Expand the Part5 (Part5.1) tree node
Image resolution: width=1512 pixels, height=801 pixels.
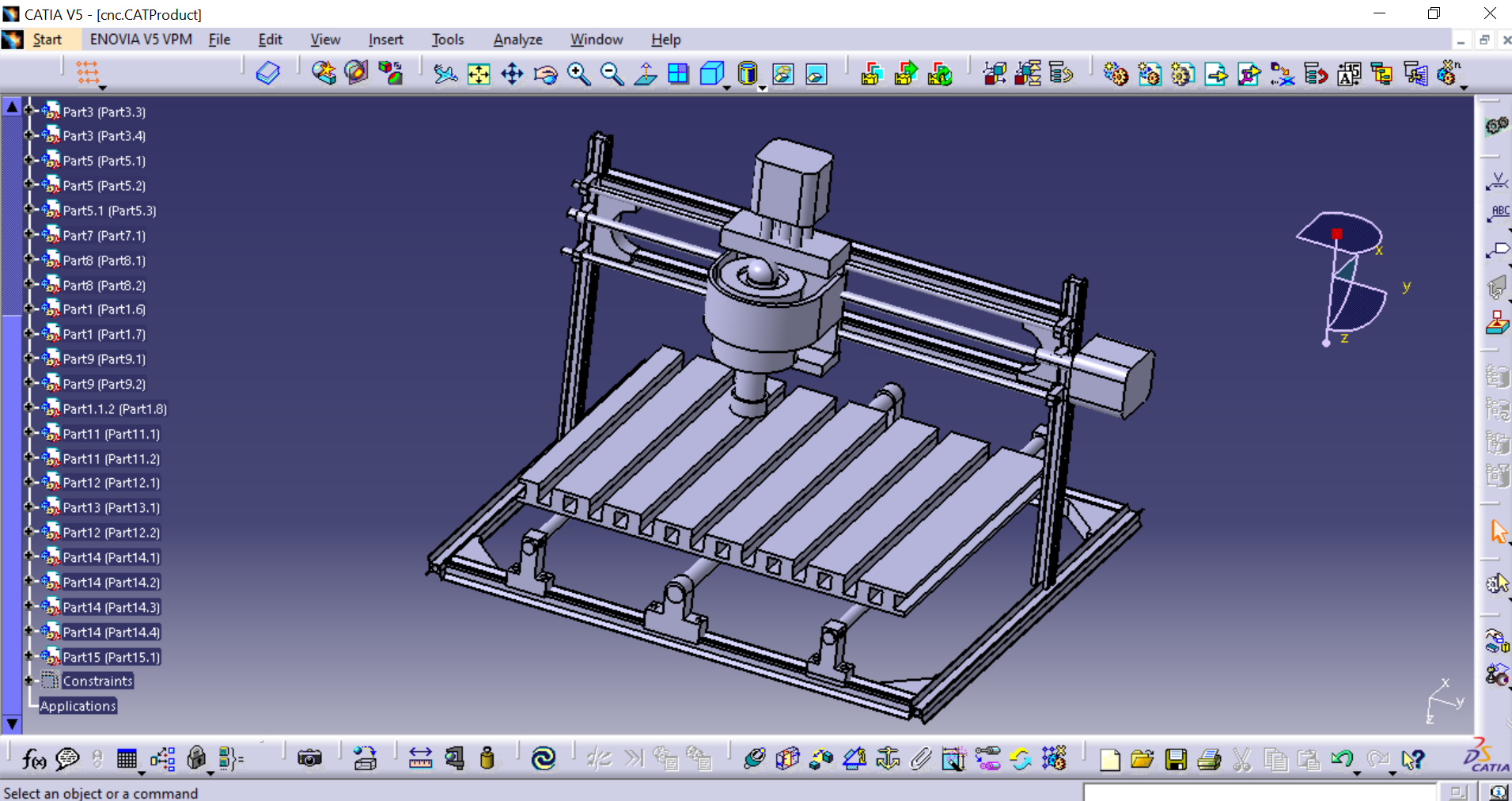(28, 159)
